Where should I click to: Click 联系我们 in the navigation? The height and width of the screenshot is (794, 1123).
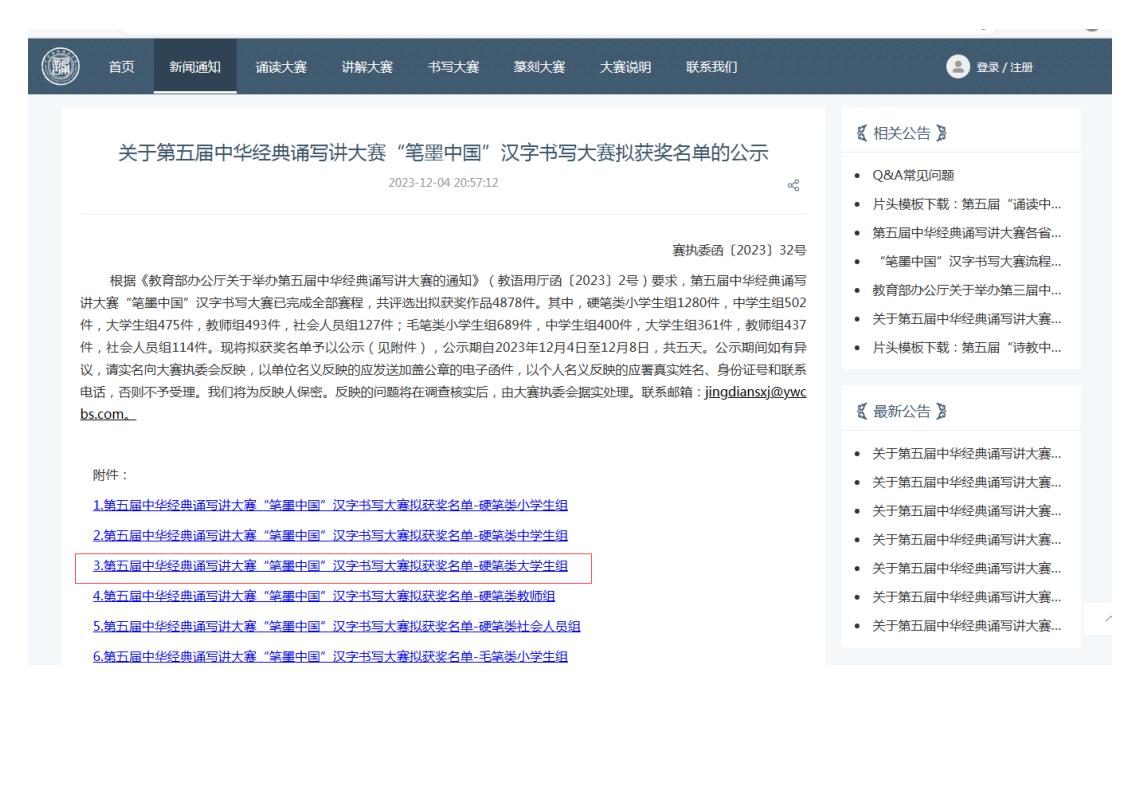click(712, 67)
